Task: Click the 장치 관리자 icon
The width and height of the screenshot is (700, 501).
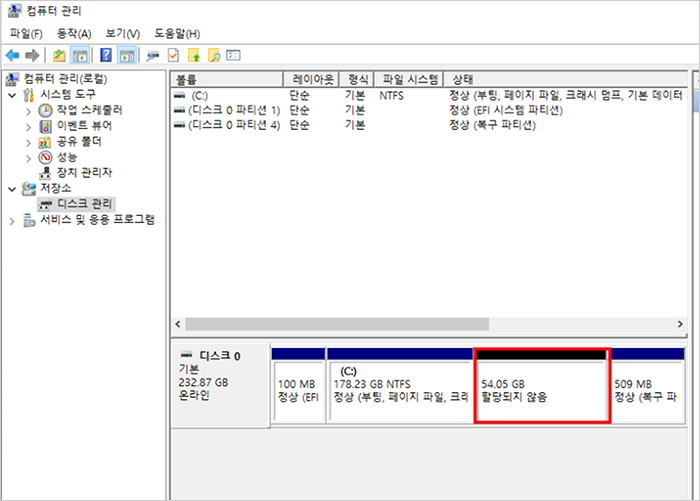Action: pyautogui.click(x=46, y=173)
